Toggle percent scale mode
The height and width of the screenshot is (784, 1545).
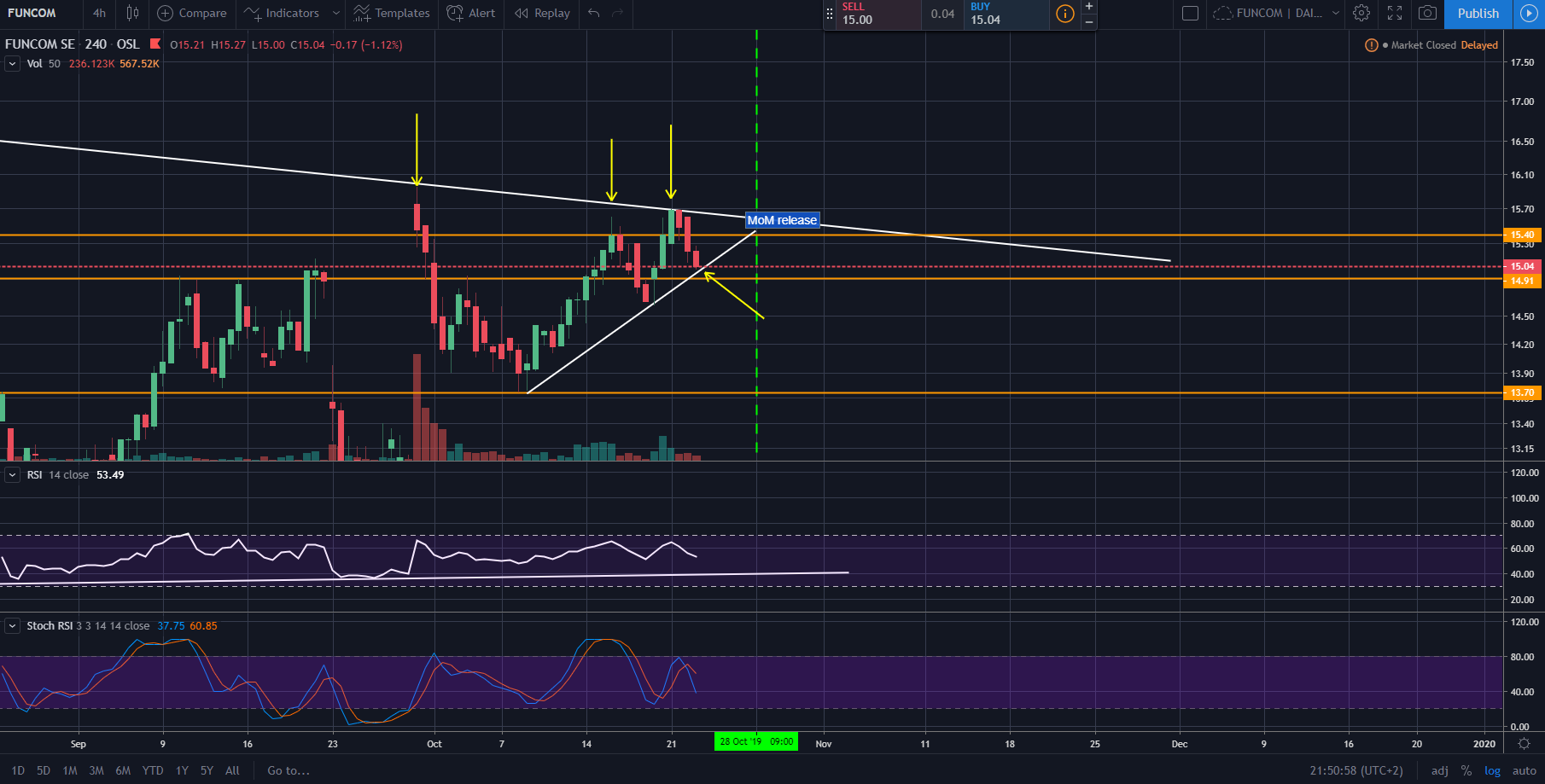click(1466, 770)
